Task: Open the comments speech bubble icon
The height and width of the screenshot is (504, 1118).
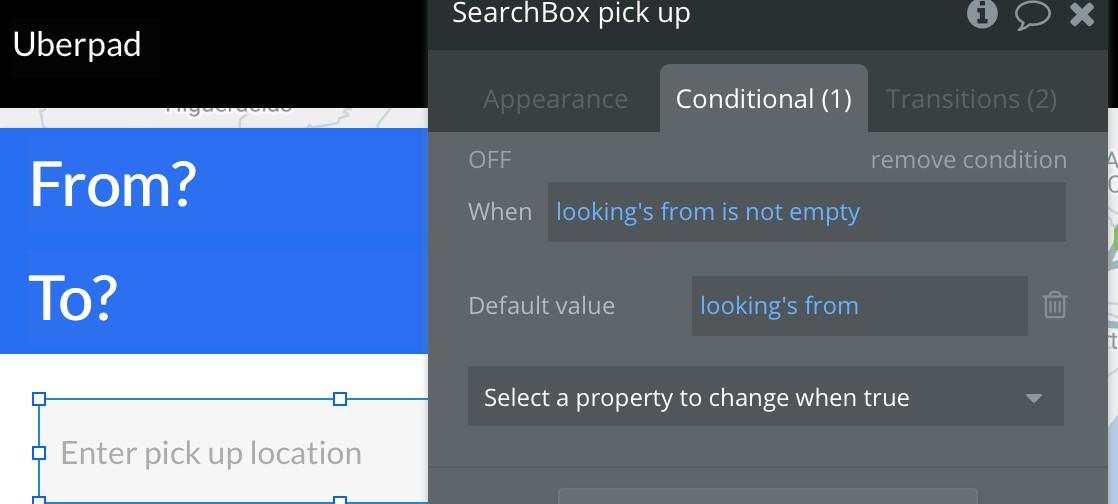Action: pyautogui.click(x=1032, y=14)
